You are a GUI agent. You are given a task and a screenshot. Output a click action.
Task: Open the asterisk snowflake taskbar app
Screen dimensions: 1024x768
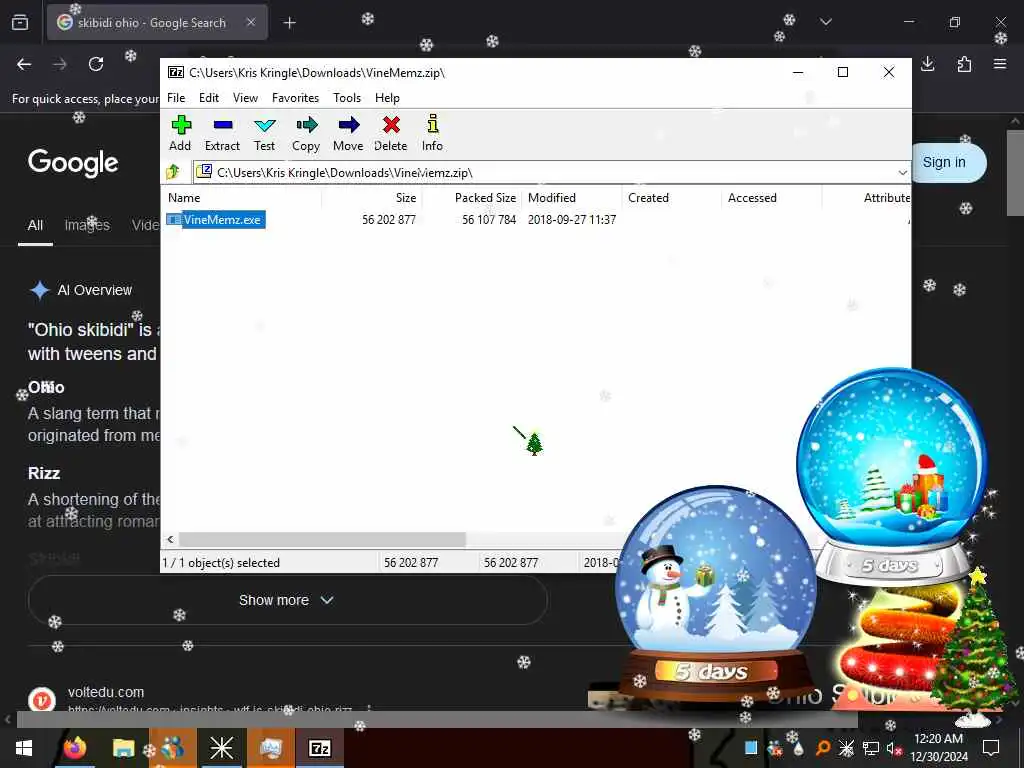click(221, 748)
